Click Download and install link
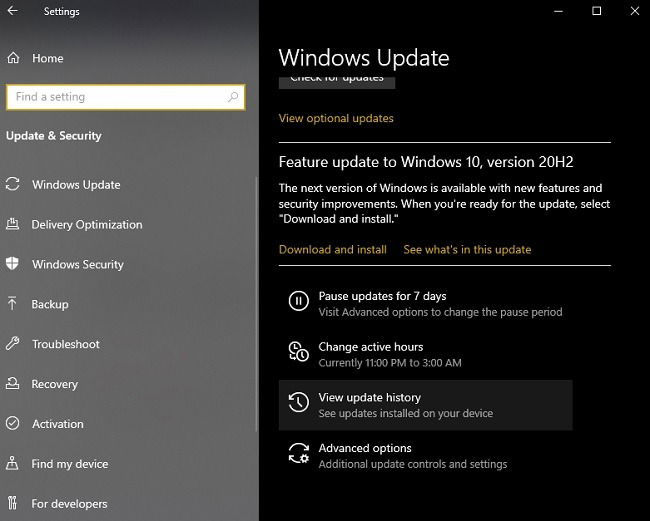Viewport: 650px width, 521px height. point(333,250)
